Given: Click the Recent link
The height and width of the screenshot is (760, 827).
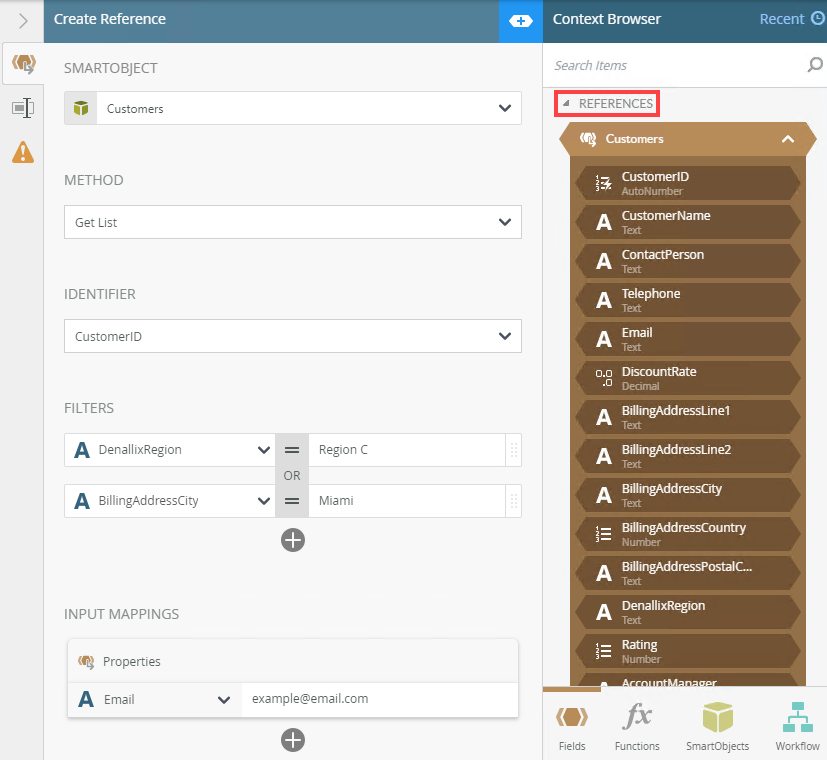Looking at the screenshot, I should pos(782,19).
